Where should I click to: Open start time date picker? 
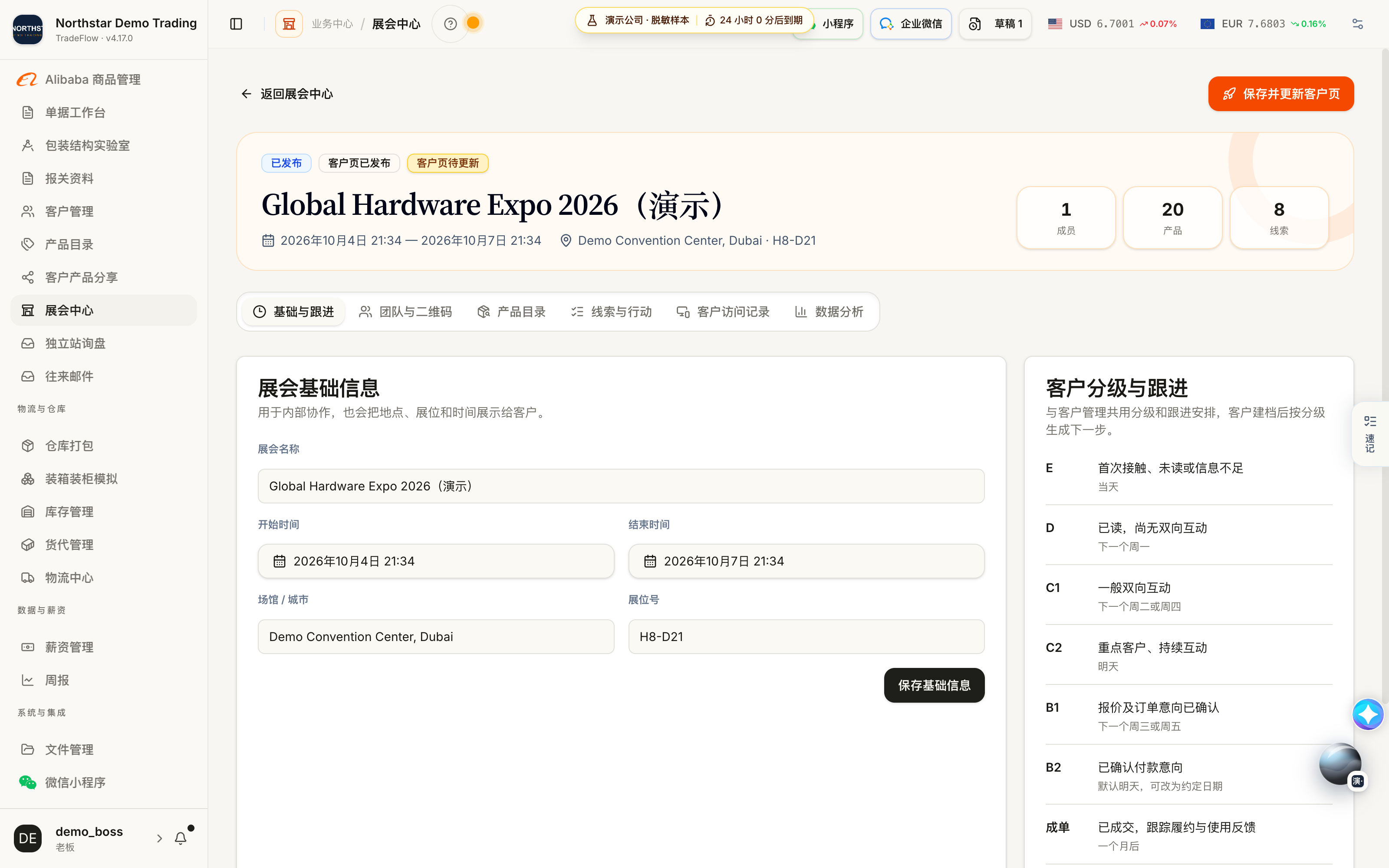pos(436,561)
